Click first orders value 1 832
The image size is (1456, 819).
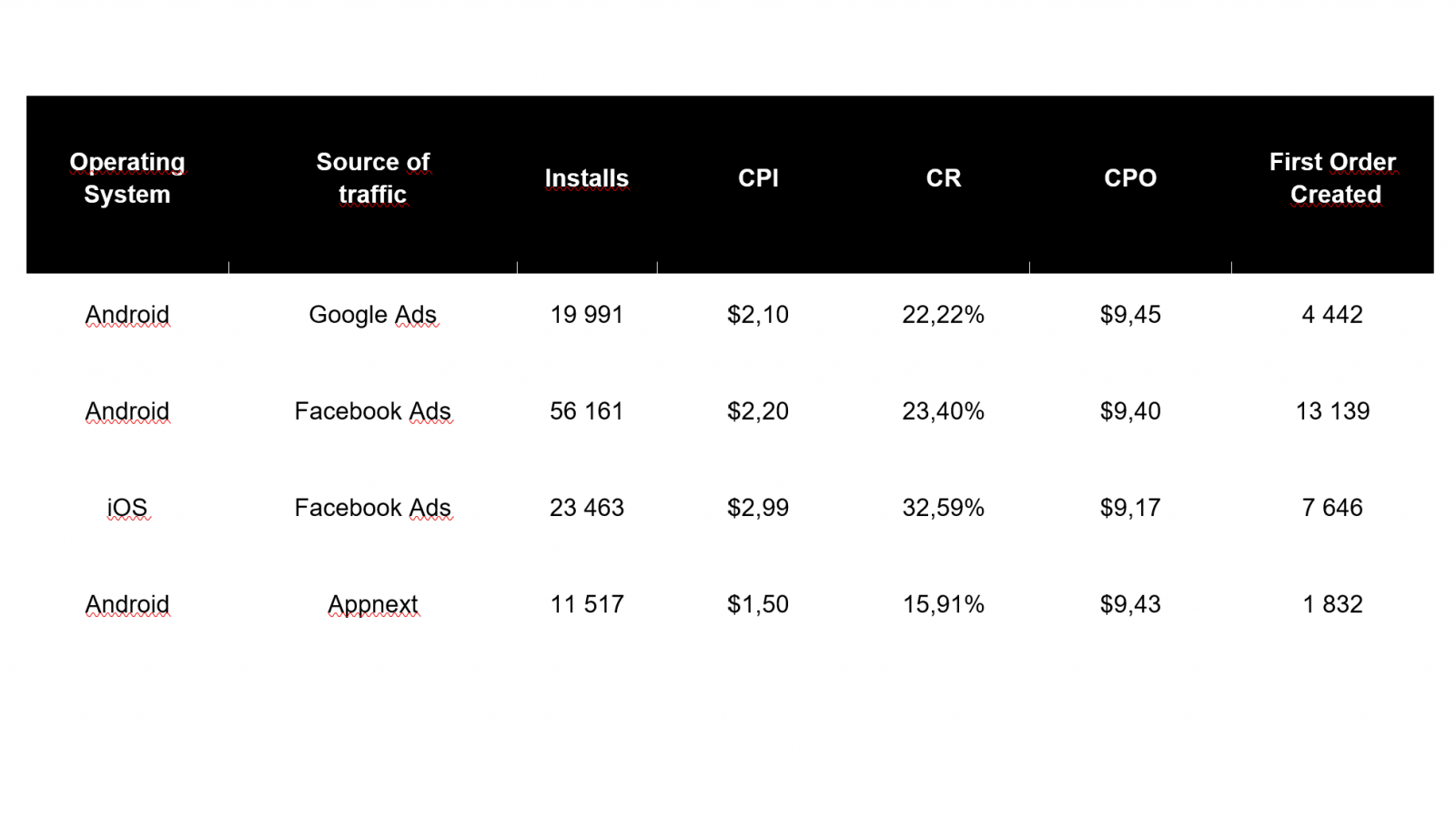pyautogui.click(x=1332, y=604)
